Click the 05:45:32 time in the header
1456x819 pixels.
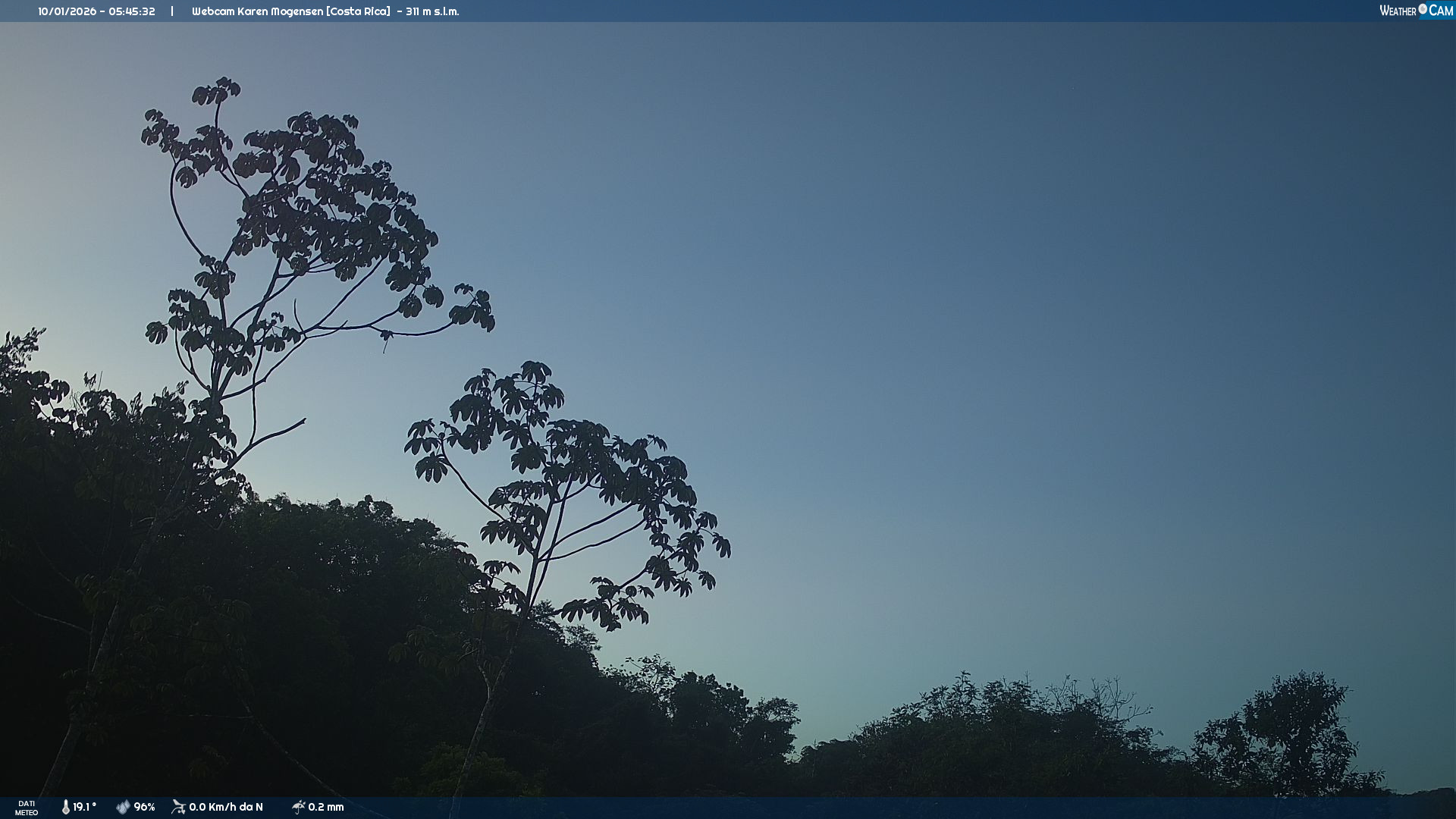pos(132,11)
